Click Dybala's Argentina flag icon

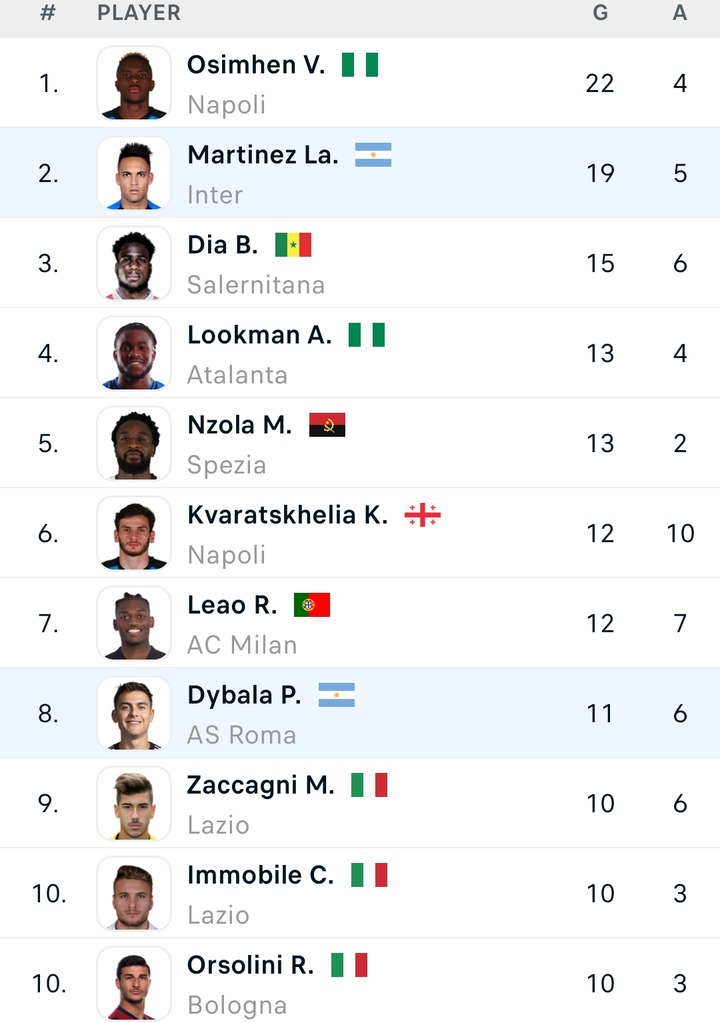[x=337, y=695]
